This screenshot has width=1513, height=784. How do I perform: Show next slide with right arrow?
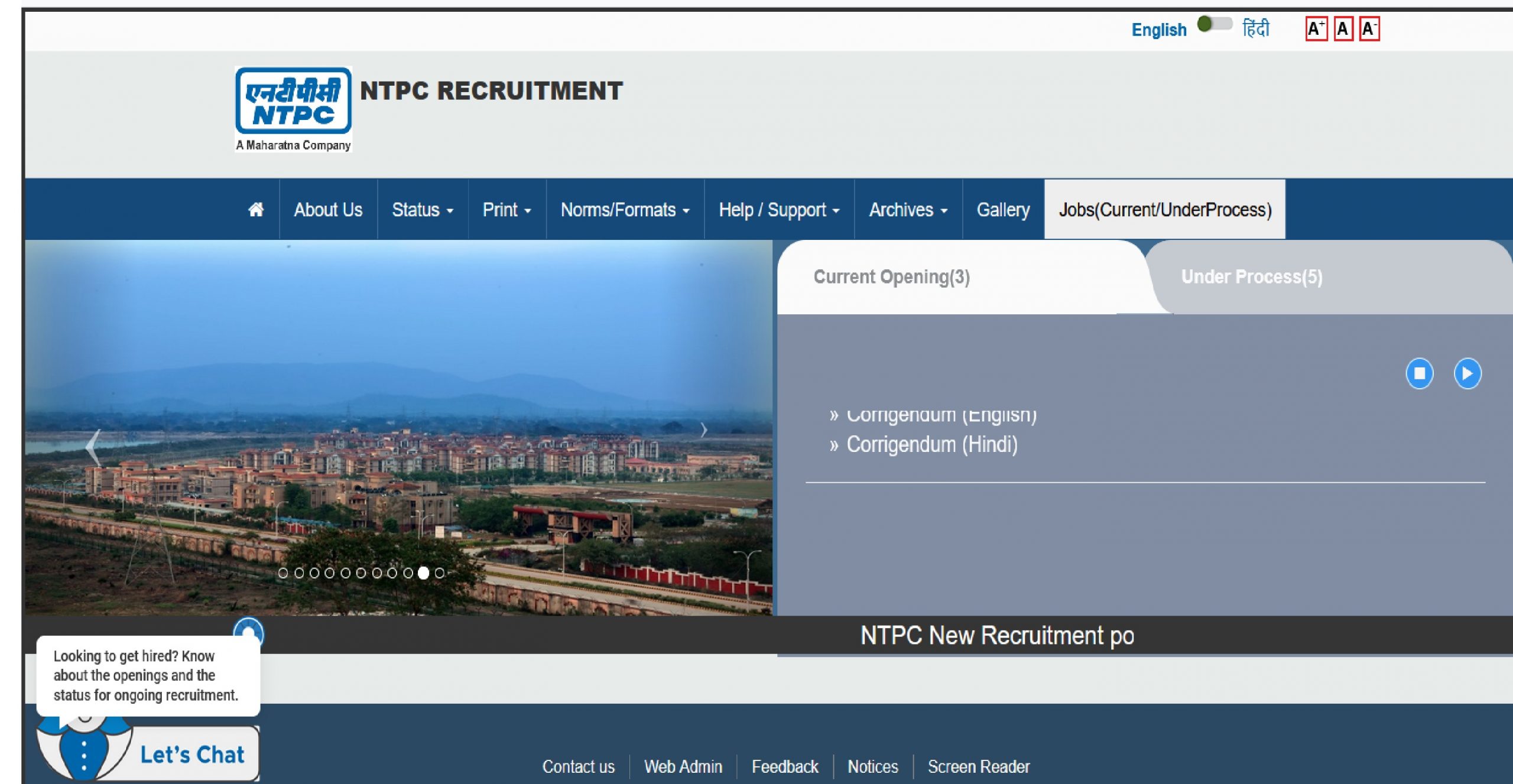pyautogui.click(x=703, y=430)
